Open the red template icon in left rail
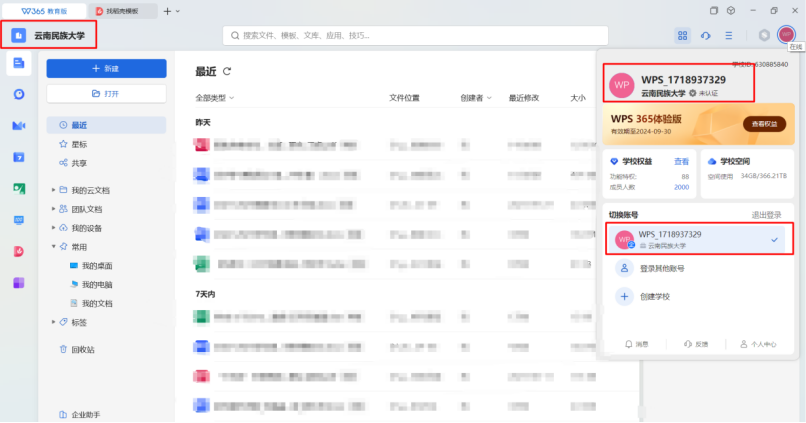 (x=19, y=251)
